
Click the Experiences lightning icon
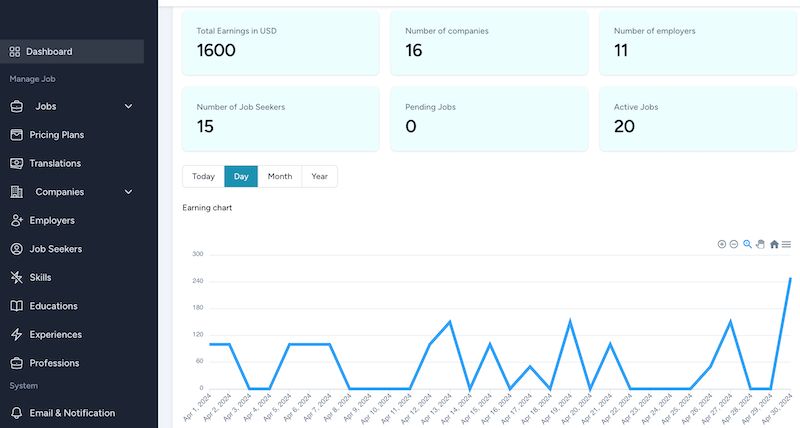[16, 335]
